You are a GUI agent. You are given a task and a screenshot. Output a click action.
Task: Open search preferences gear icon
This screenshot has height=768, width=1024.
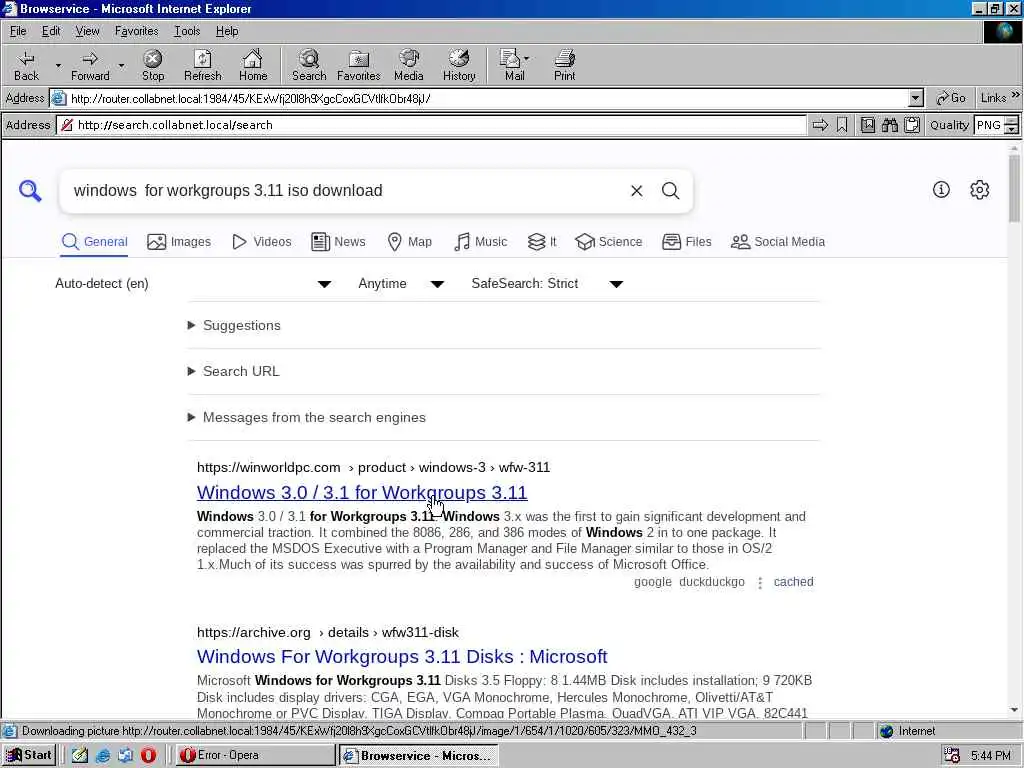[980, 189]
